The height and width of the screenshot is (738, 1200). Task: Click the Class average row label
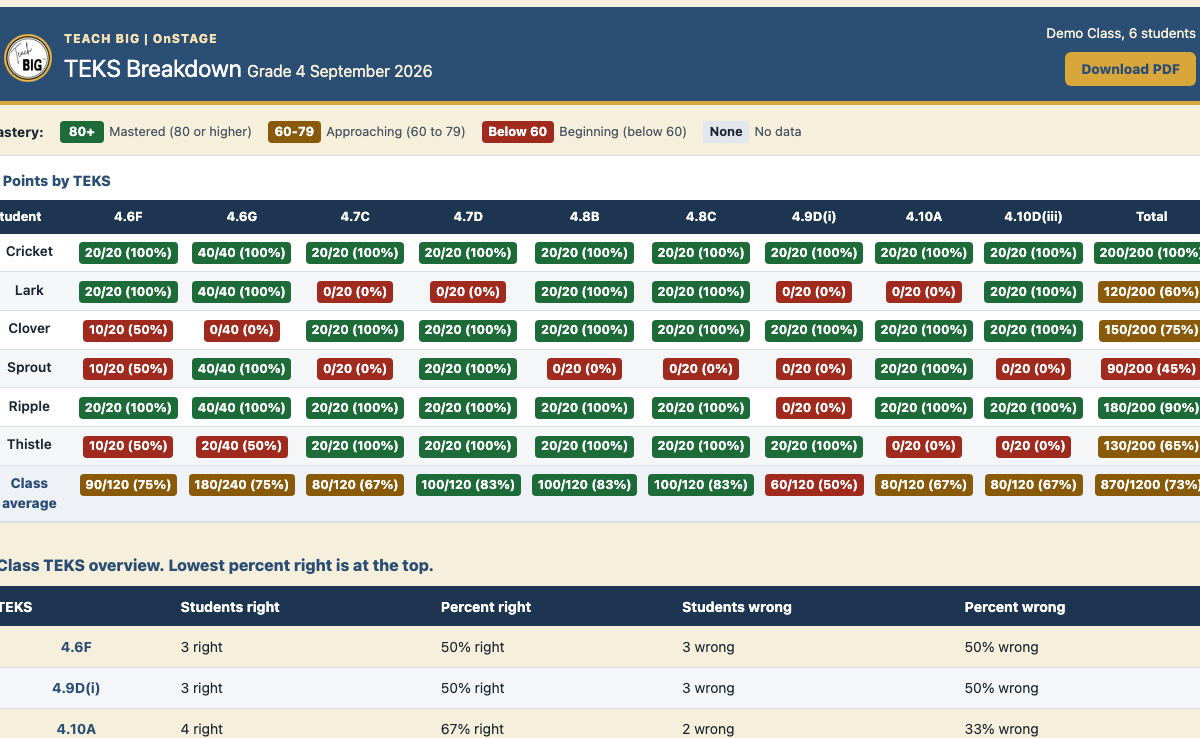tap(29, 493)
